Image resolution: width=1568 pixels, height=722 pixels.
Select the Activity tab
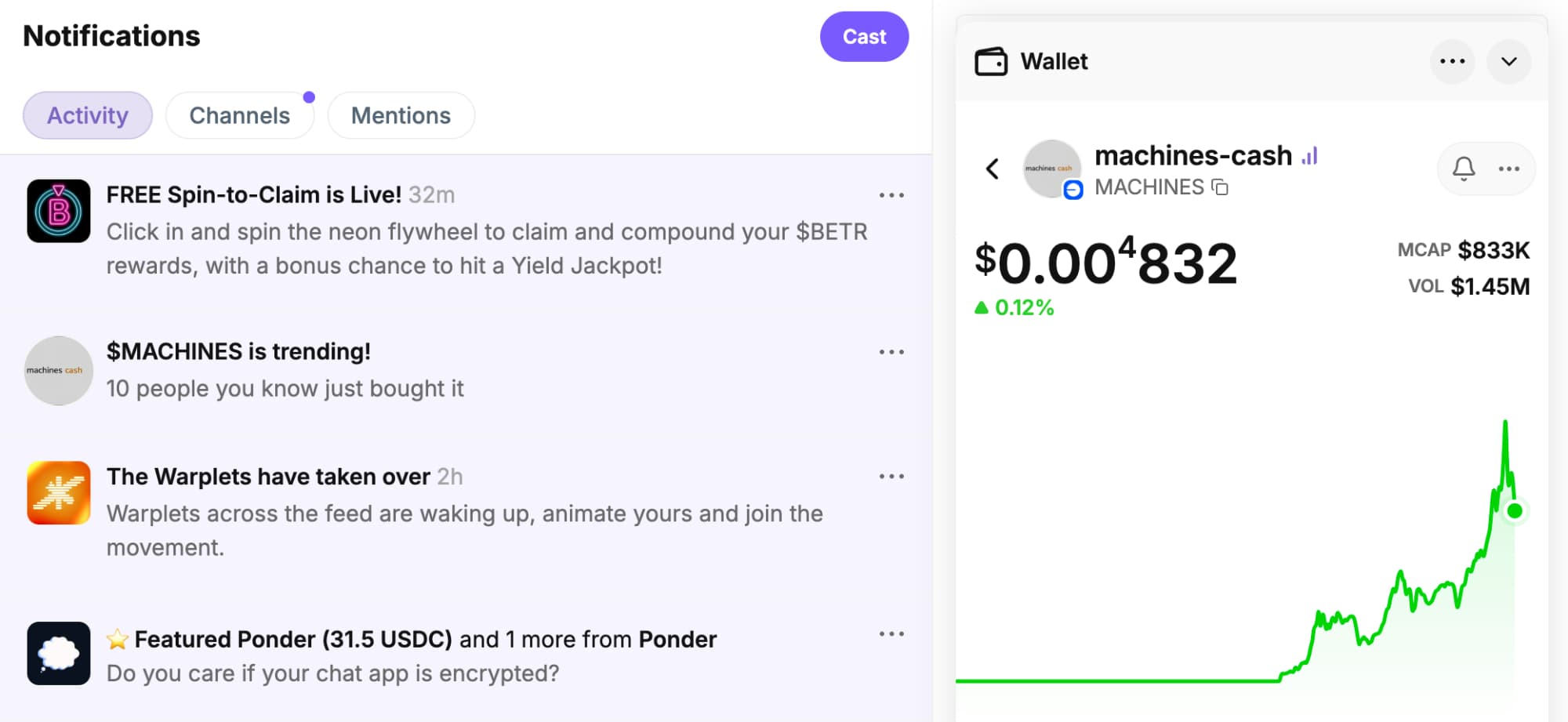(88, 115)
